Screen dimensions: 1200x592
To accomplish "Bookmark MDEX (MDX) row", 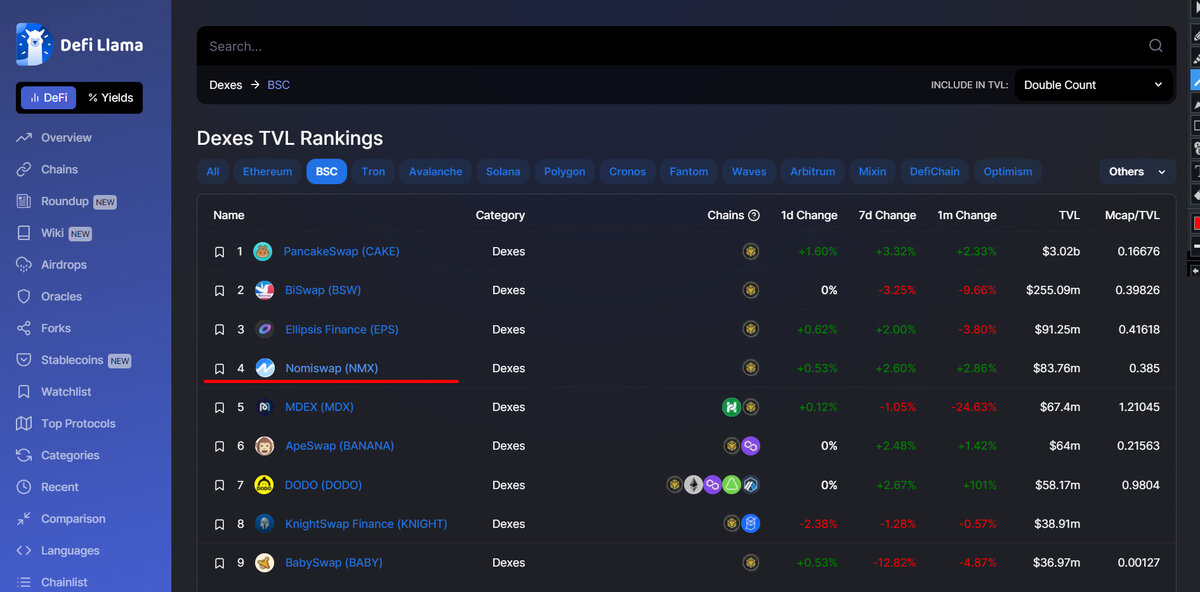I will tap(219, 408).
